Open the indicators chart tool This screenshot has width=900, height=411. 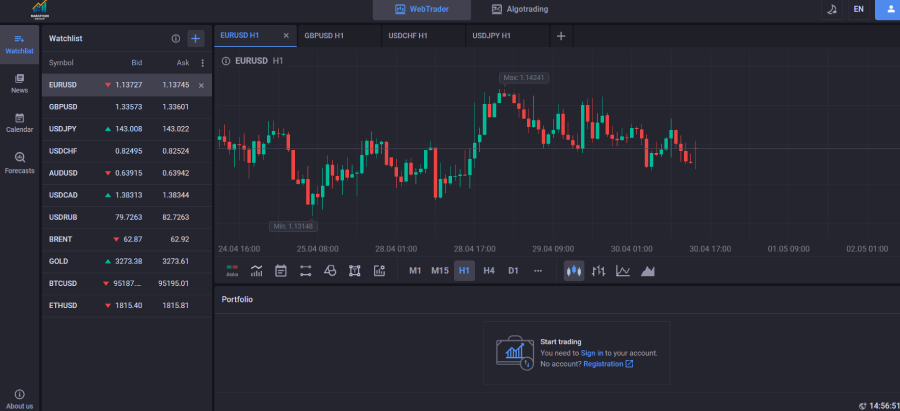point(257,270)
